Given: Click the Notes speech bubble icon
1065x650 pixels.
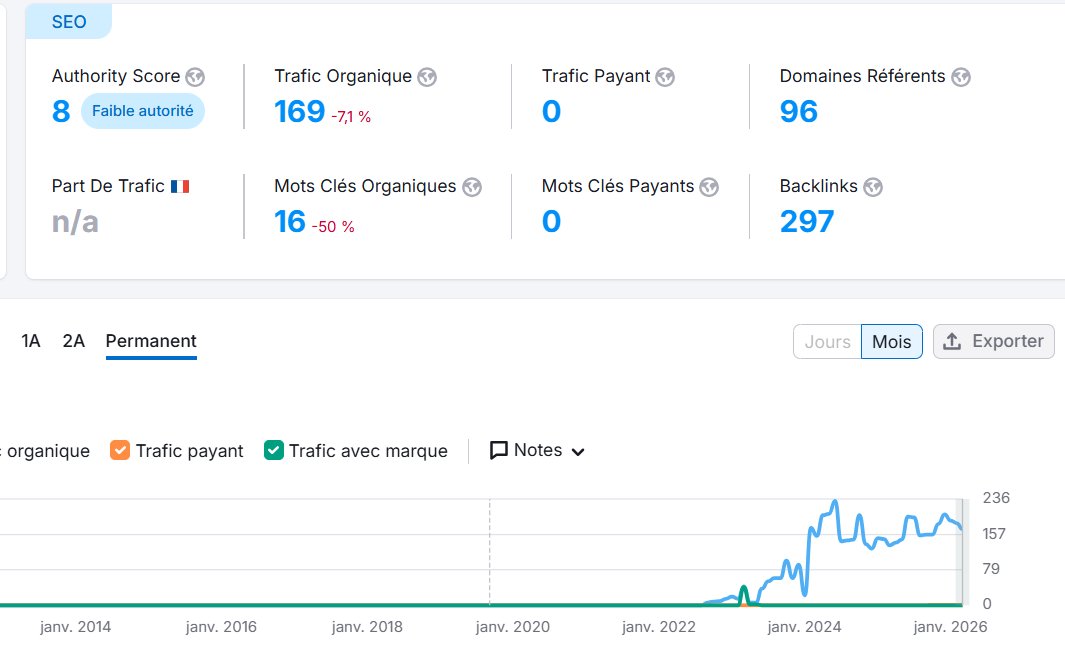Looking at the screenshot, I should pyautogui.click(x=499, y=450).
